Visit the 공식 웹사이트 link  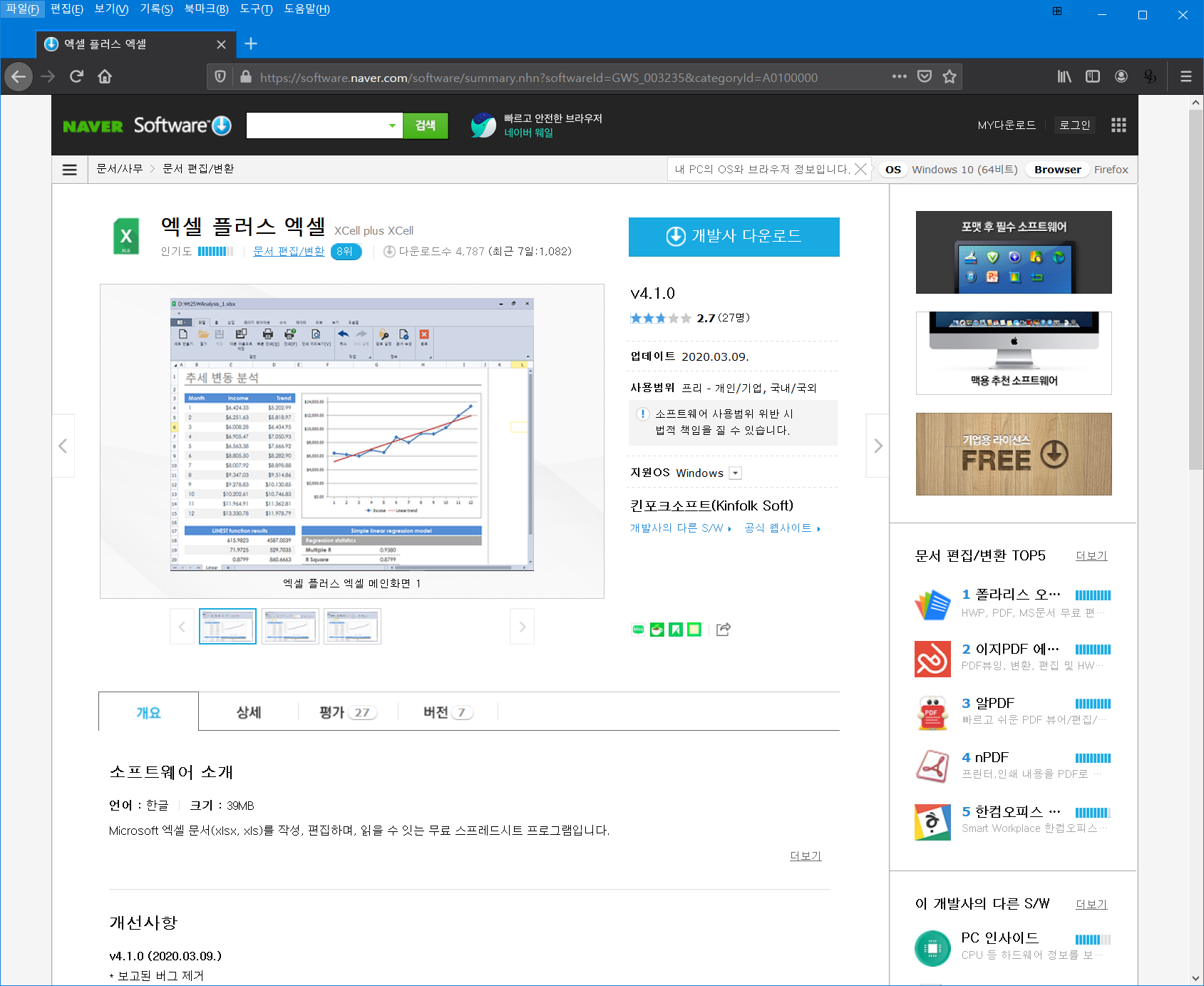pos(783,528)
